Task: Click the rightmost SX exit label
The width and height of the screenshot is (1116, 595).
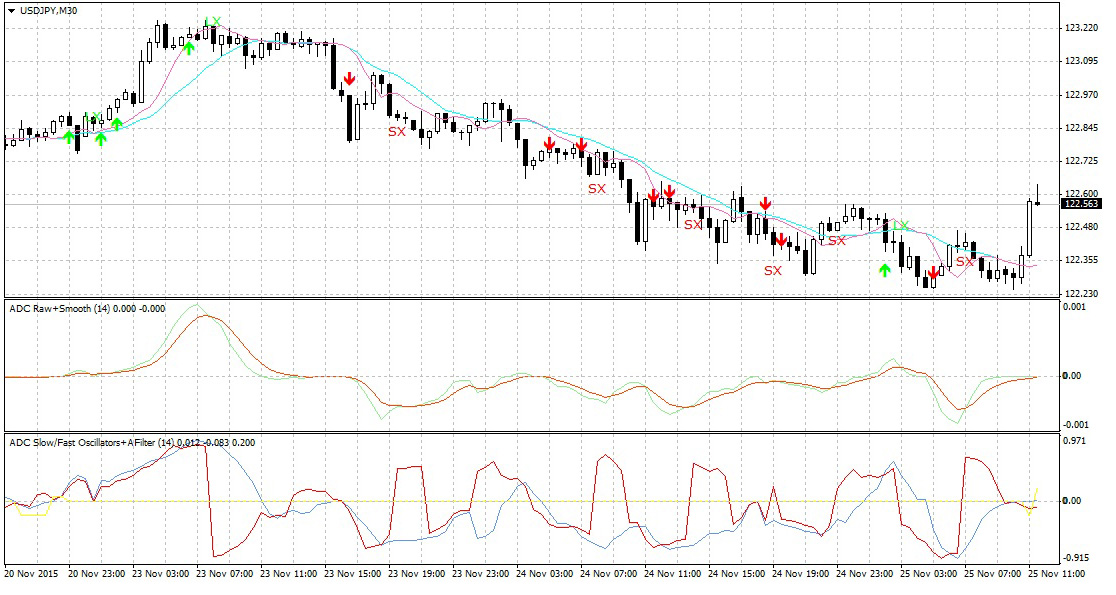Action: coord(964,262)
